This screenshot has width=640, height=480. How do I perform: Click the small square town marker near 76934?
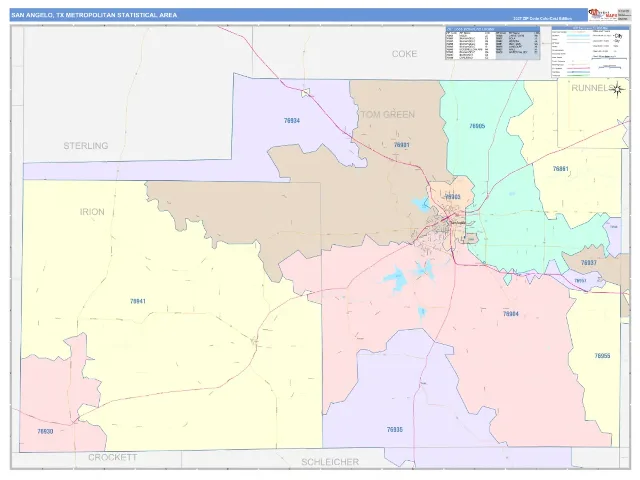tap(305, 93)
